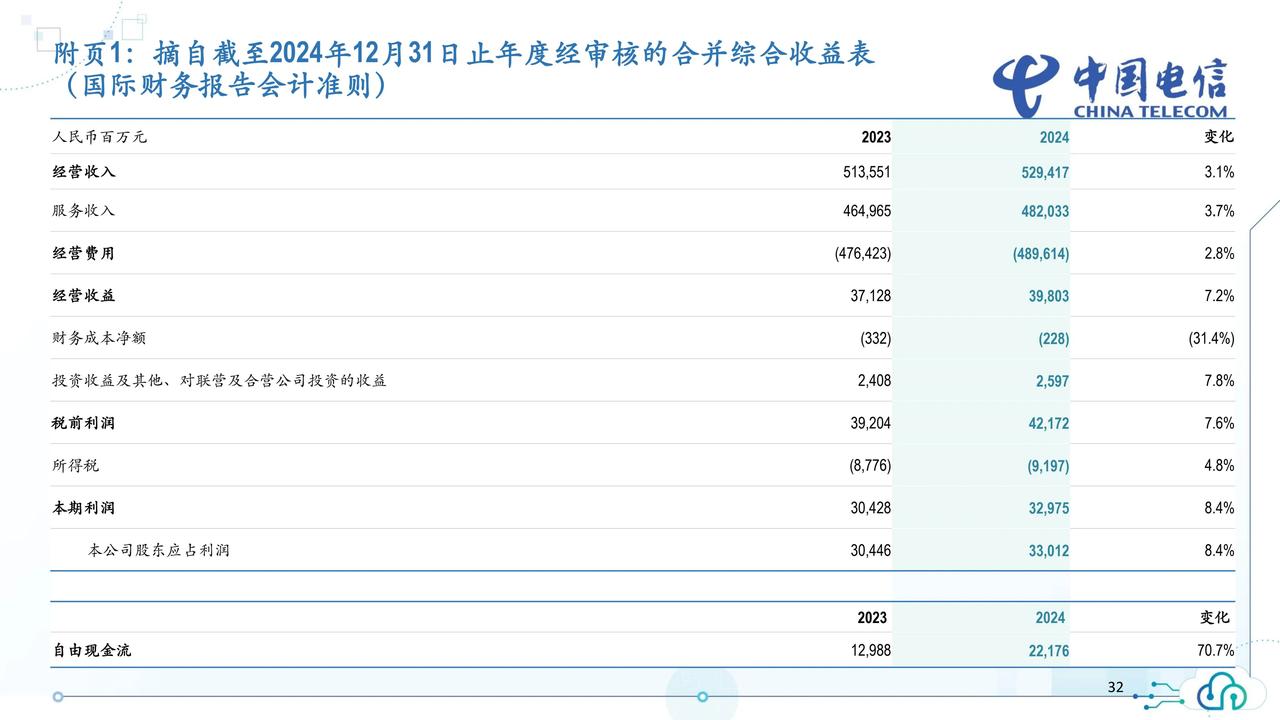Click the slide page number 32
The height and width of the screenshot is (720, 1280).
[1116, 687]
